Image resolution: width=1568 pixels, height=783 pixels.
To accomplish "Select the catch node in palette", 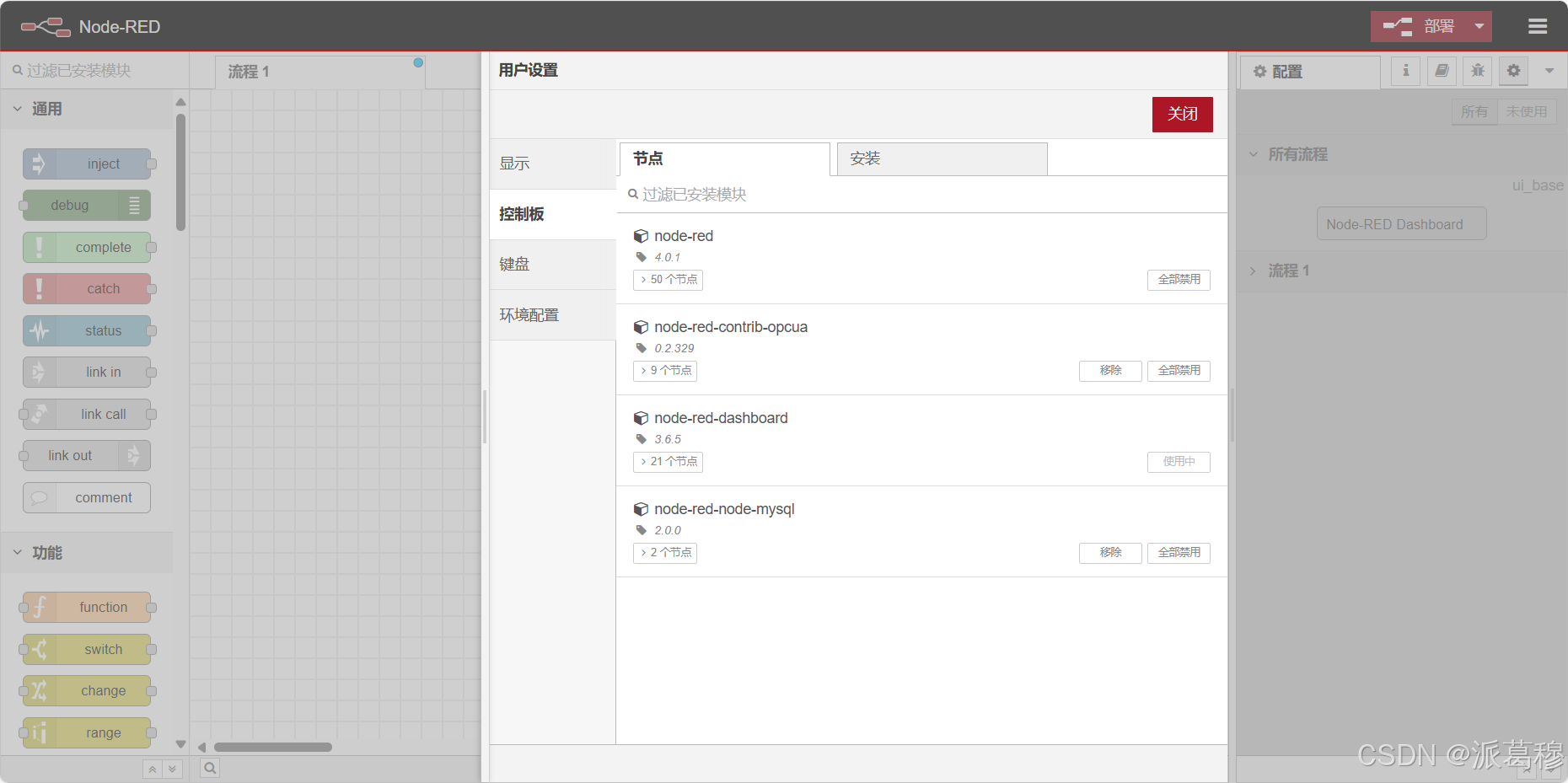I will pos(87,288).
